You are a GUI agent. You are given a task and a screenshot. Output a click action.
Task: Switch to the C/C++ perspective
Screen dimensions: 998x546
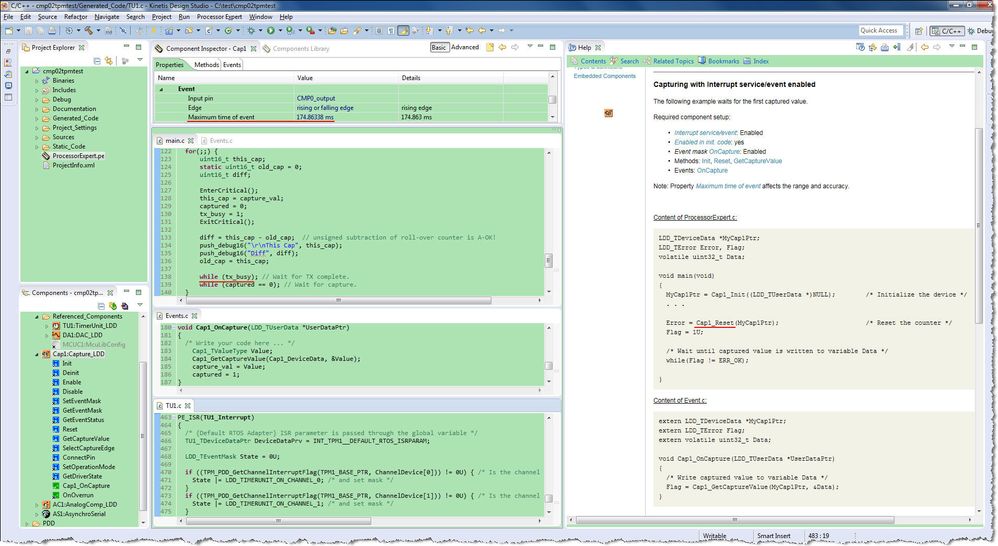click(x=947, y=31)
